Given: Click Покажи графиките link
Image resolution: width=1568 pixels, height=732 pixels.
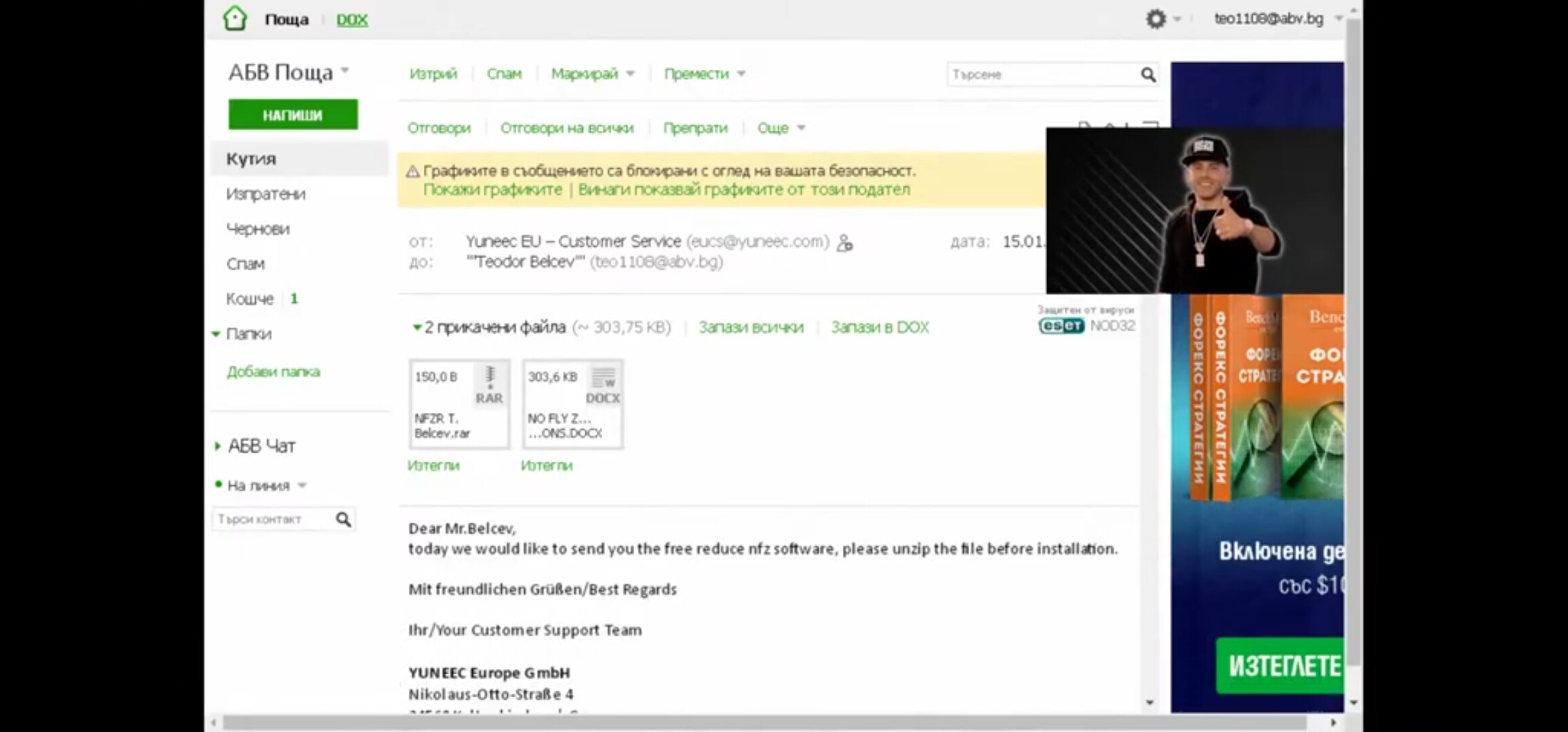Looking at the screenshot, I should pos(492,190).
